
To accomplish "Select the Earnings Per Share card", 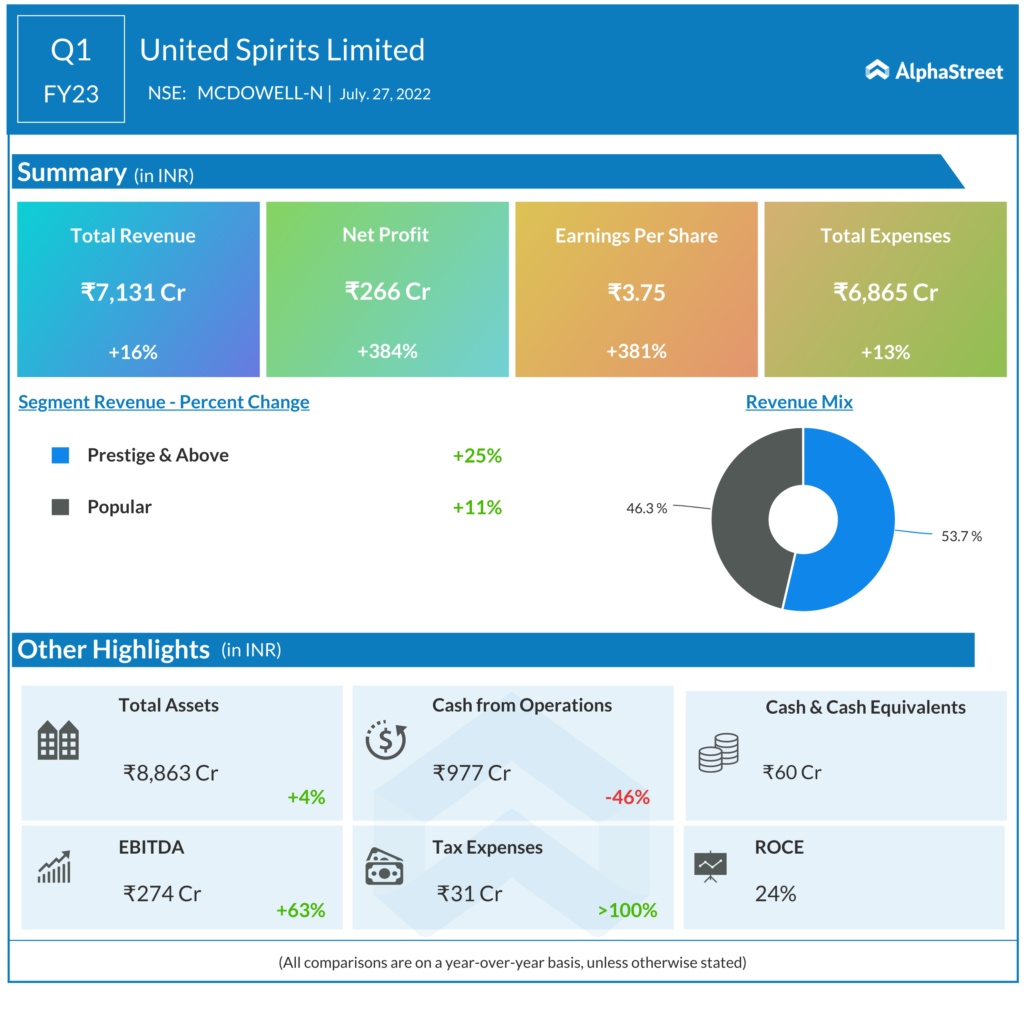I will (x=636, y=290).
